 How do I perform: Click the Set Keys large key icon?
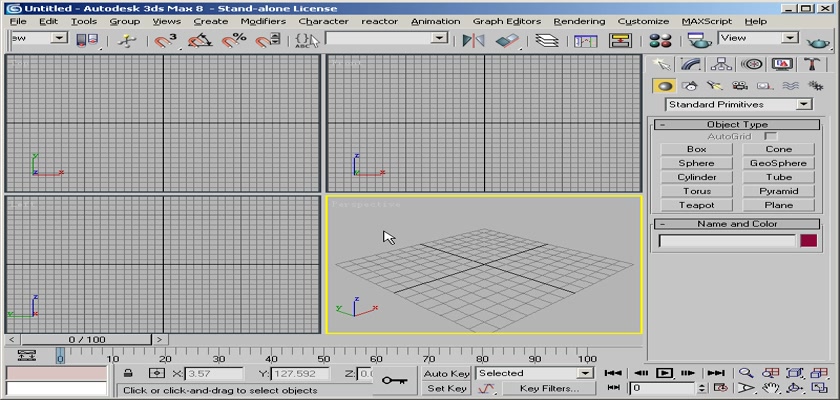coord(394,381)
